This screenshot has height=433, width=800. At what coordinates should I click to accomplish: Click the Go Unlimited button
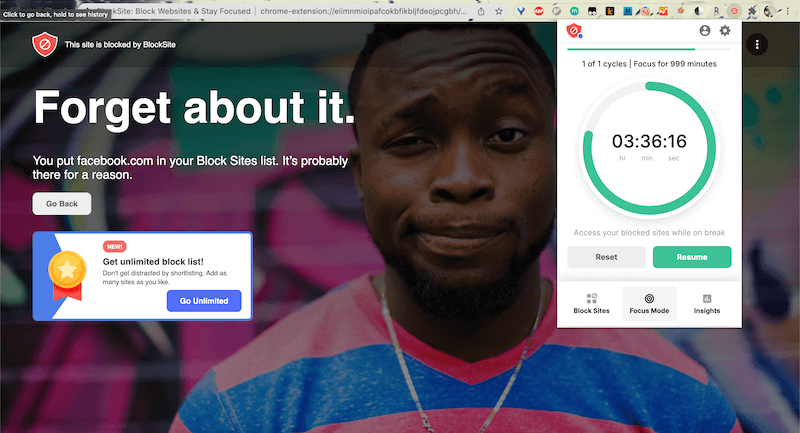tap(204, 301)
